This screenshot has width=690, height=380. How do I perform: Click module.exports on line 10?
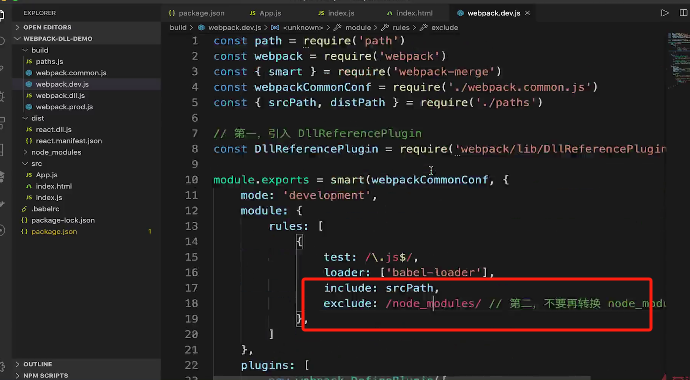coord(261,180)
